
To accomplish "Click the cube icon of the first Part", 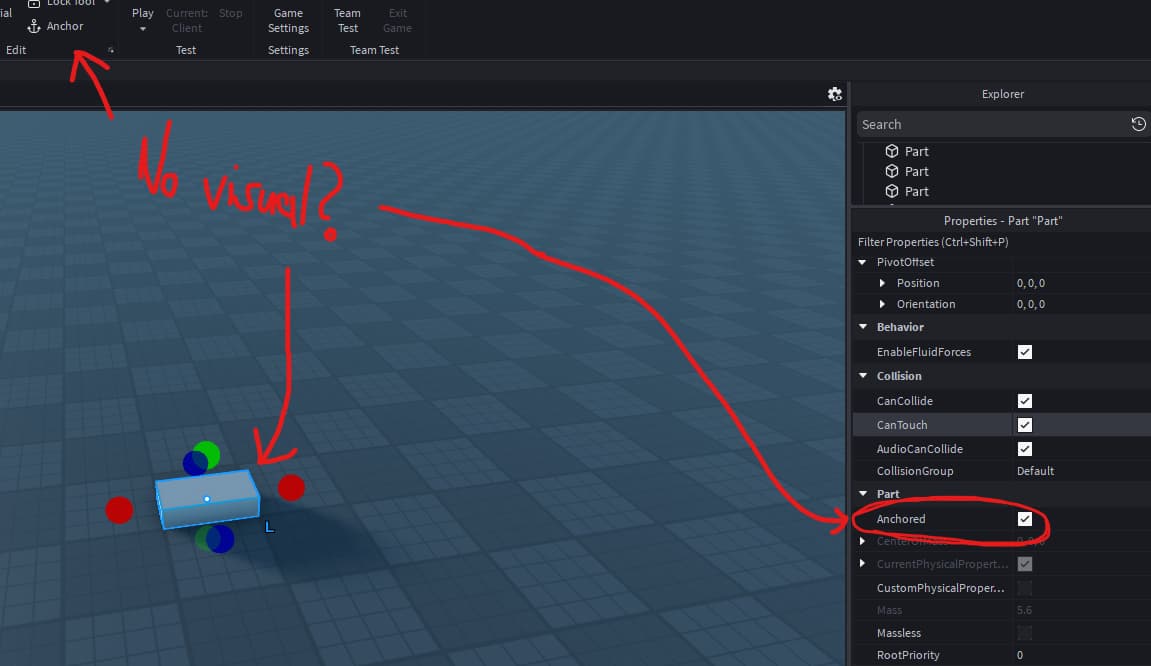I will tap(893, 151).
